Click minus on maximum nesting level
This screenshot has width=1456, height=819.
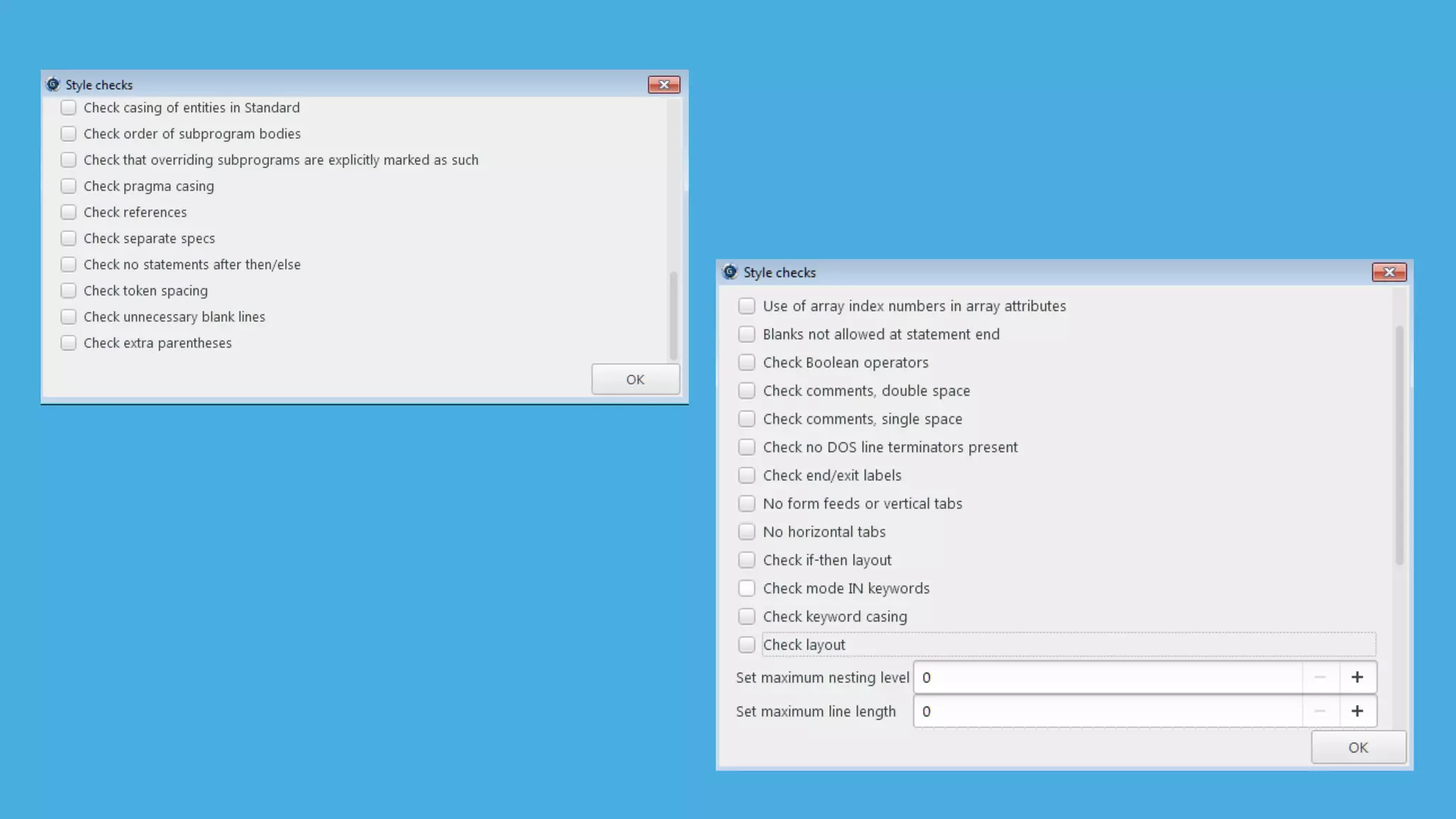tap(1320, 677)
